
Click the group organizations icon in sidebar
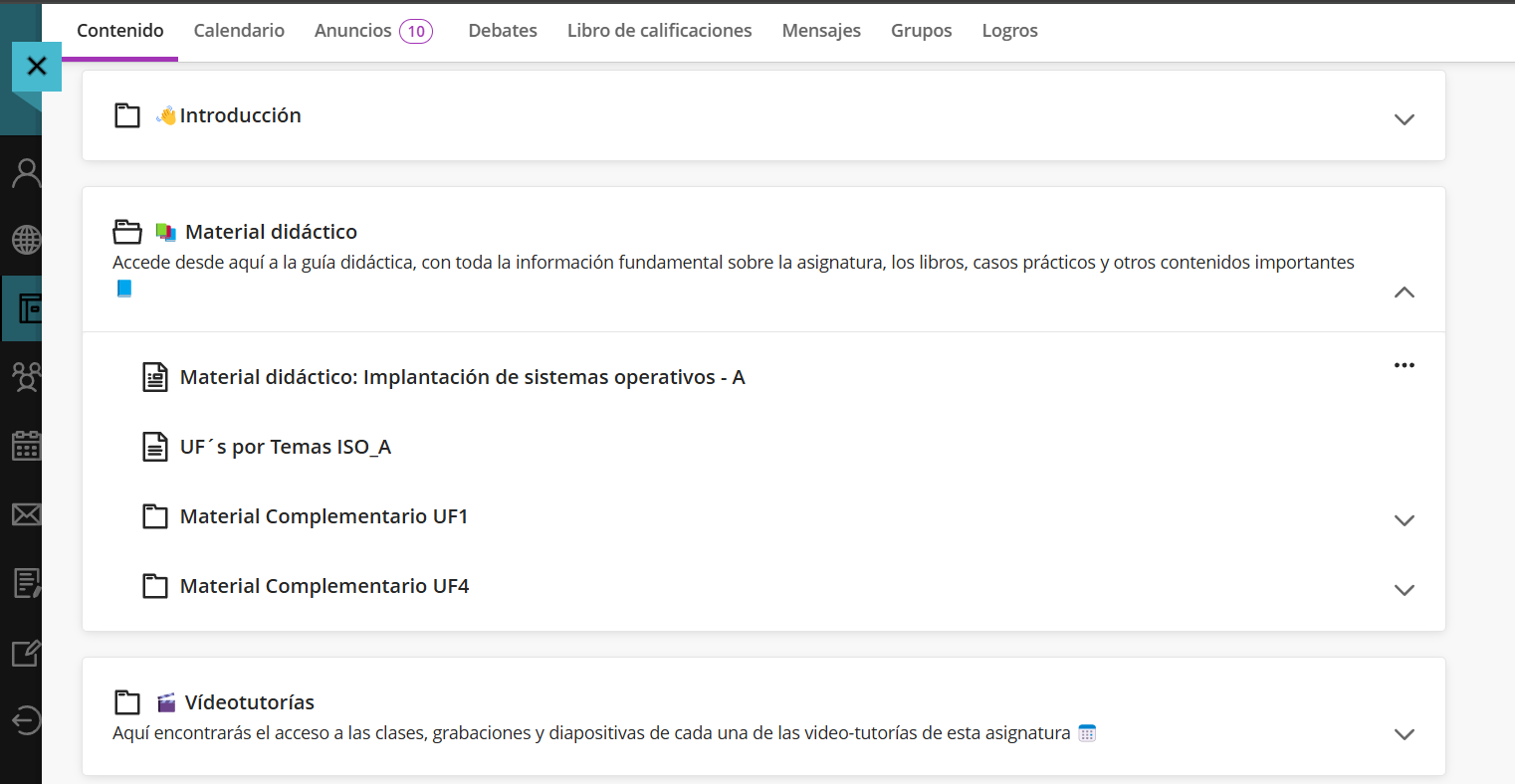click(x=26, y=376)
